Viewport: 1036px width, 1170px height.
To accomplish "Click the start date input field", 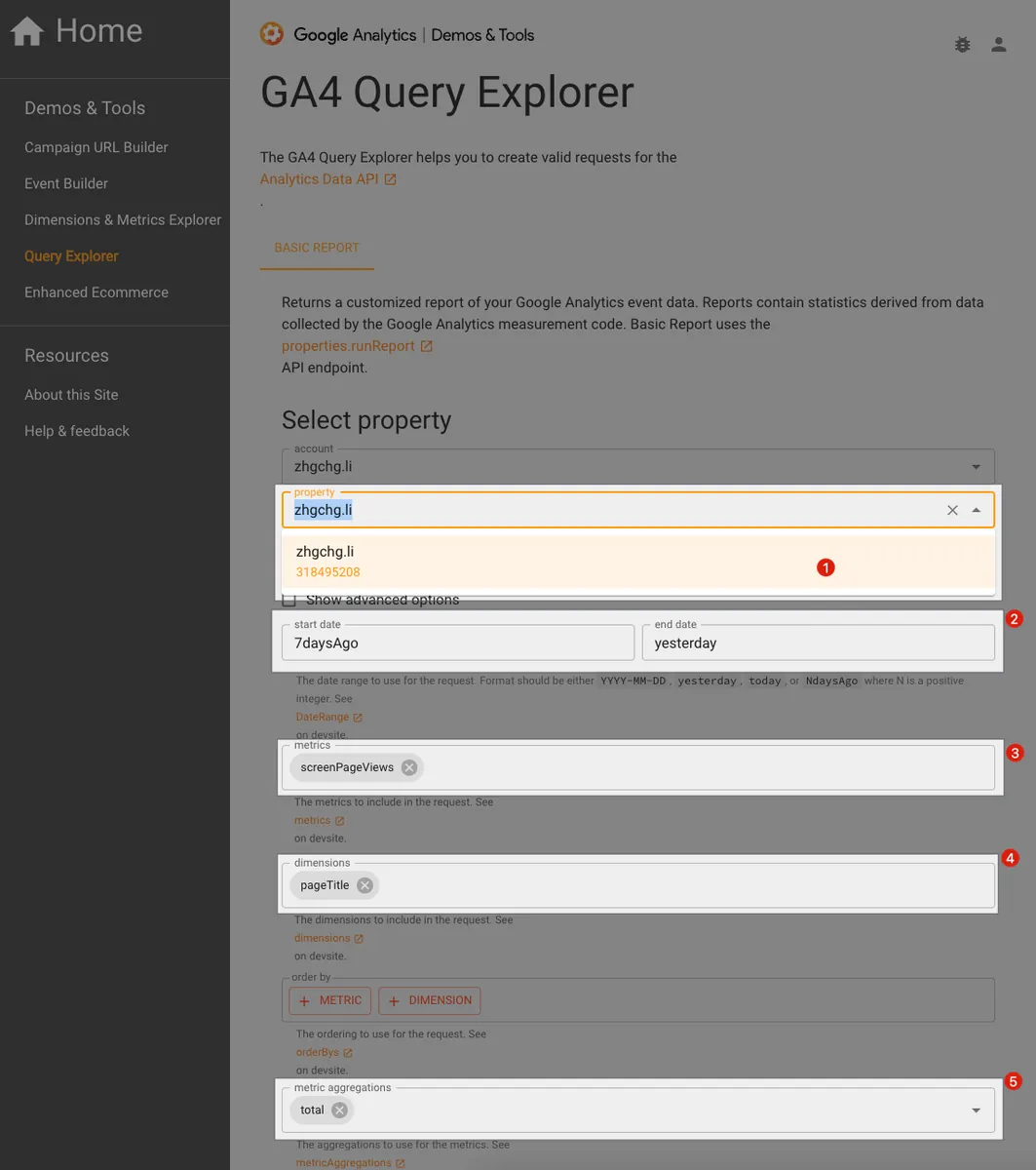I will pyautogui.click(x=458, y=643).
